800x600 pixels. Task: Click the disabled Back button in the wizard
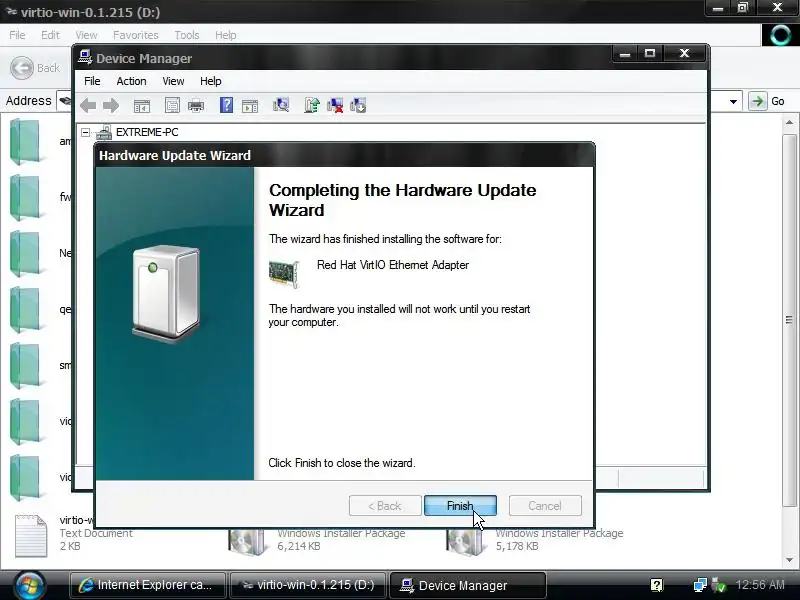click(x=385, y=506)
